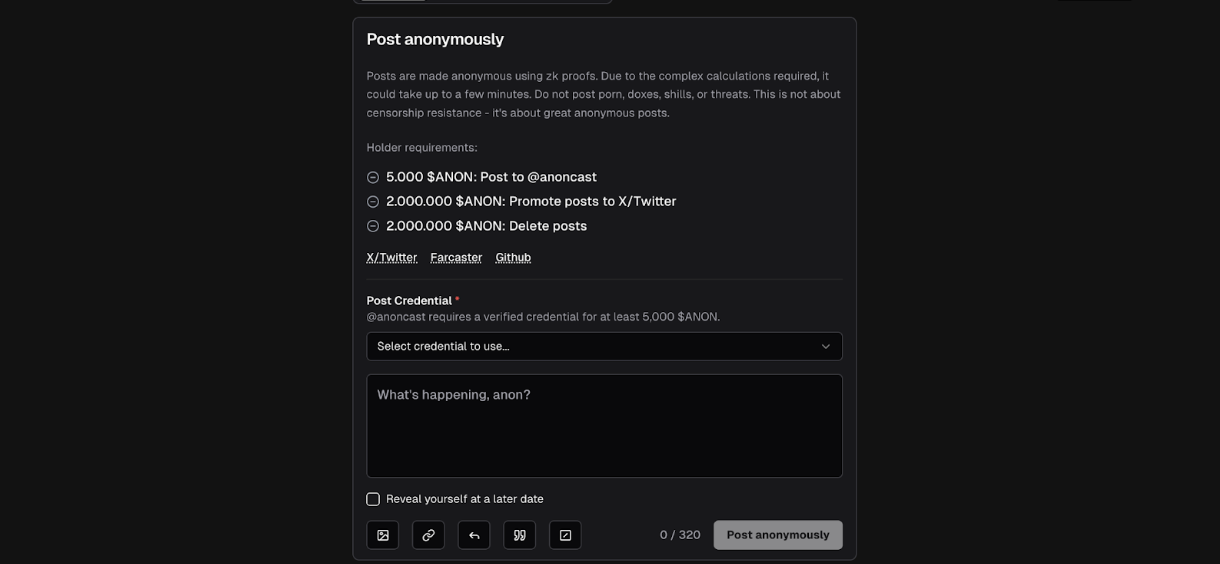Click the circle icon beside 5.000 $ANON
This screenshot has height=564, width=1220.
[x=373, y=177]
